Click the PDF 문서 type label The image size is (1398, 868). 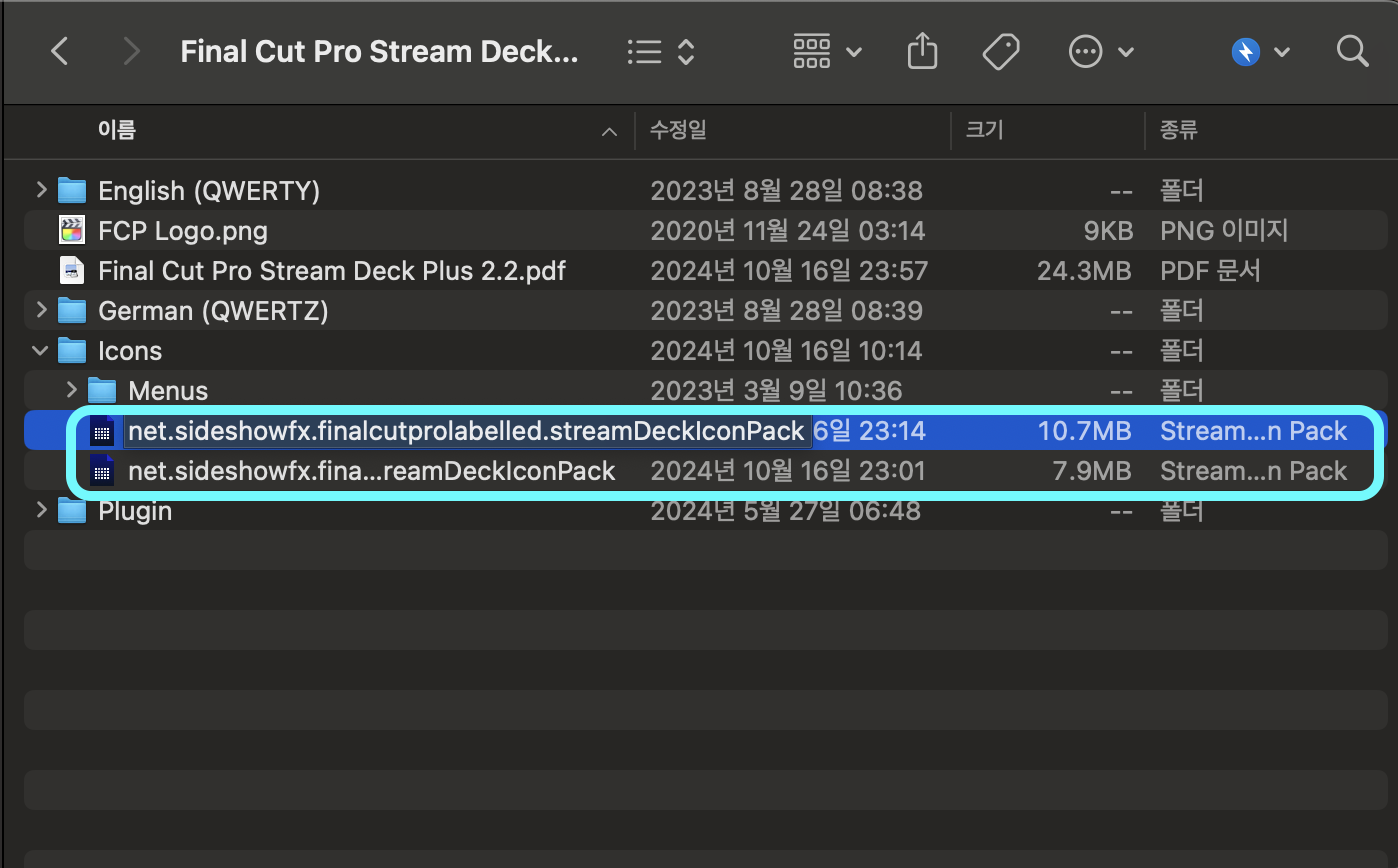[x=1210, y=271]
